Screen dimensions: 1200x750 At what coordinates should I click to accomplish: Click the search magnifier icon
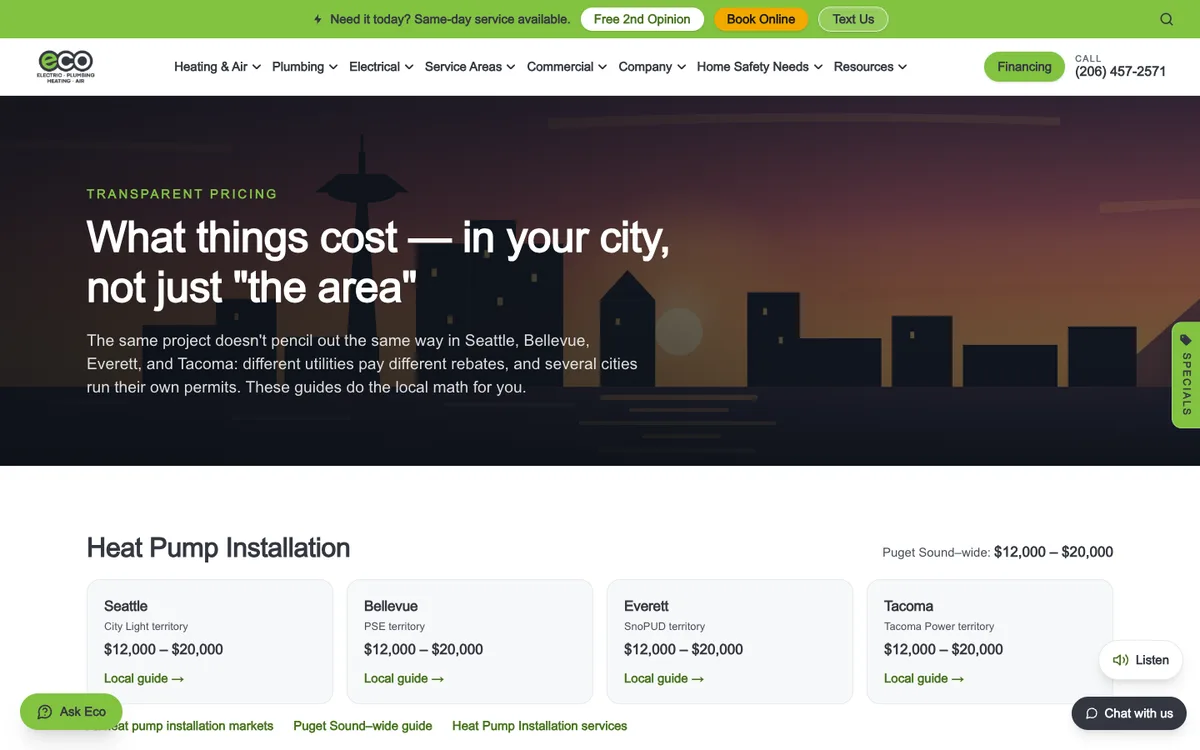click(x=1166, y=19)
